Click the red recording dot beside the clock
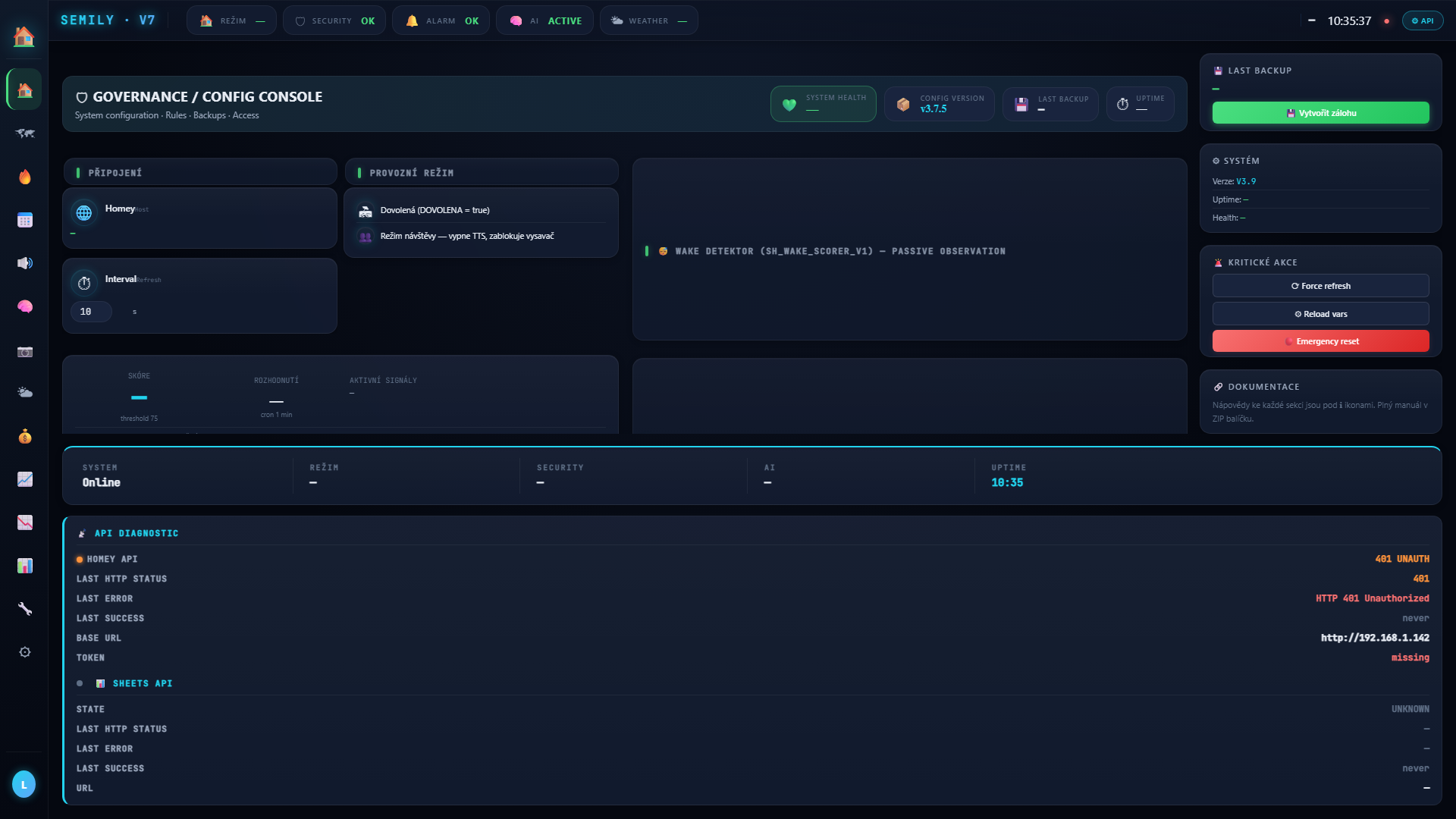This screenshot has height=819, width=1456. tap(1386, 21)
